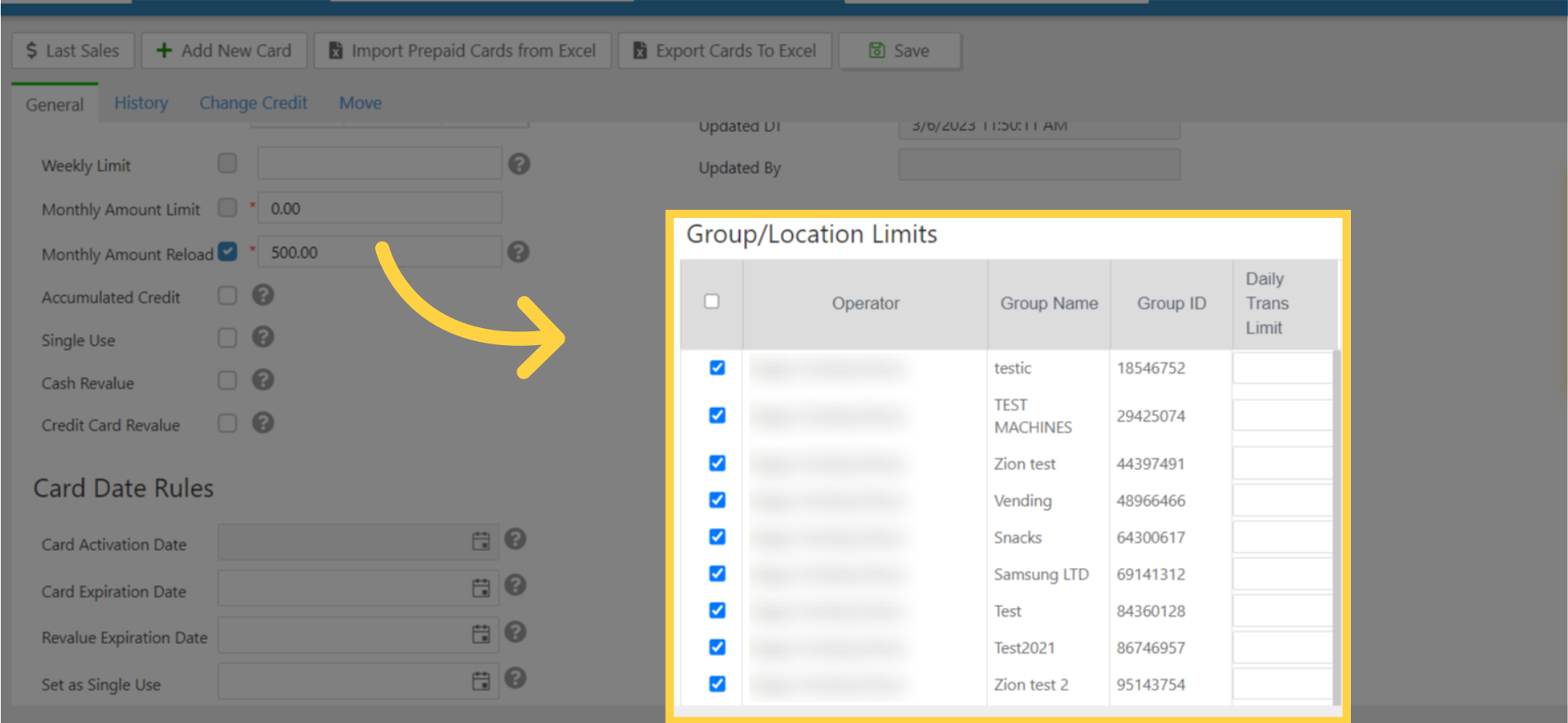Click Monthly Amount Reload field showing 500.00
The width and height of the screenshot is (1568, 723).
[x=379, y=252]
